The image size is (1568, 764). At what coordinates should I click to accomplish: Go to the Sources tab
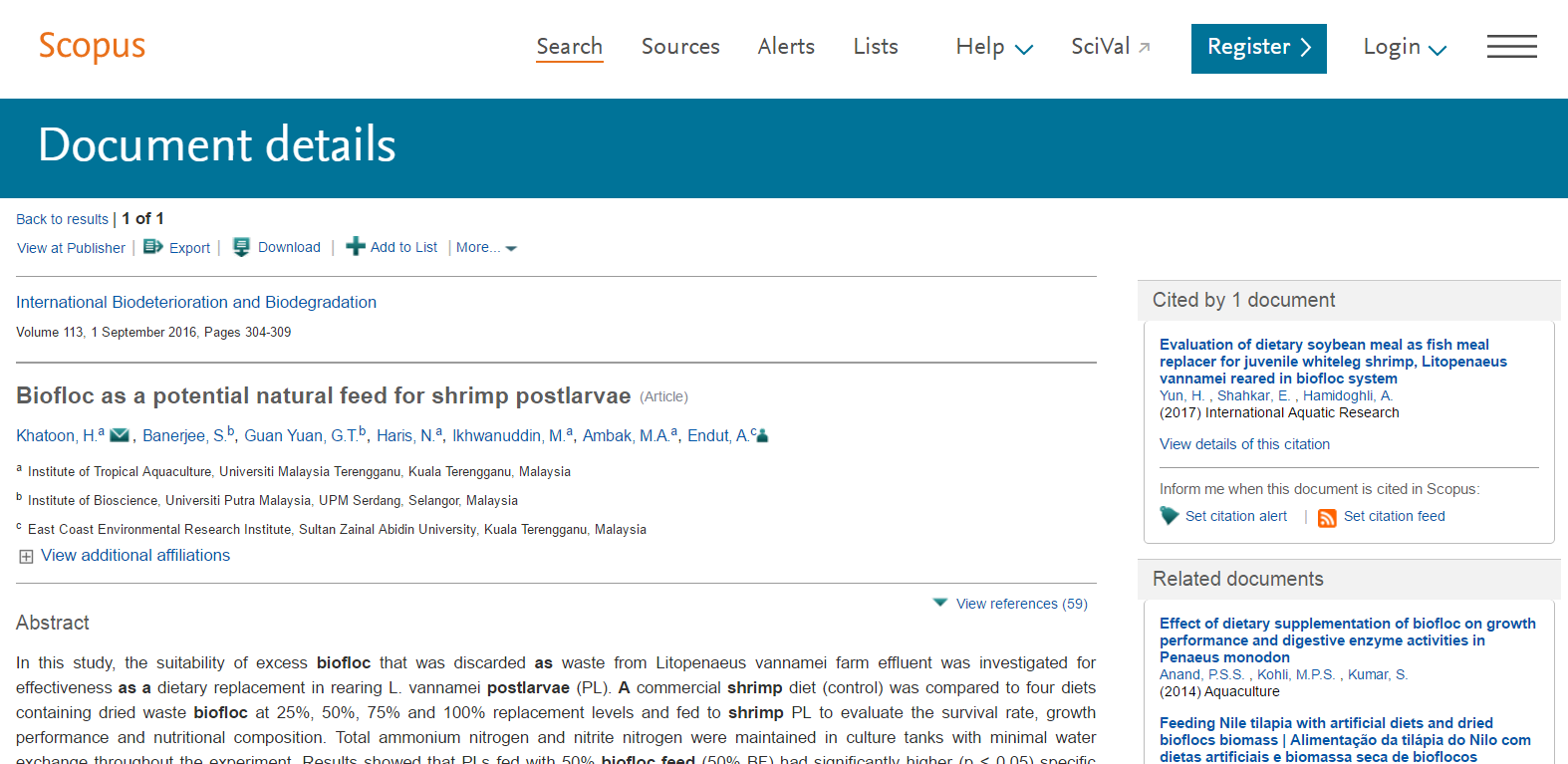tap(680, 47)
